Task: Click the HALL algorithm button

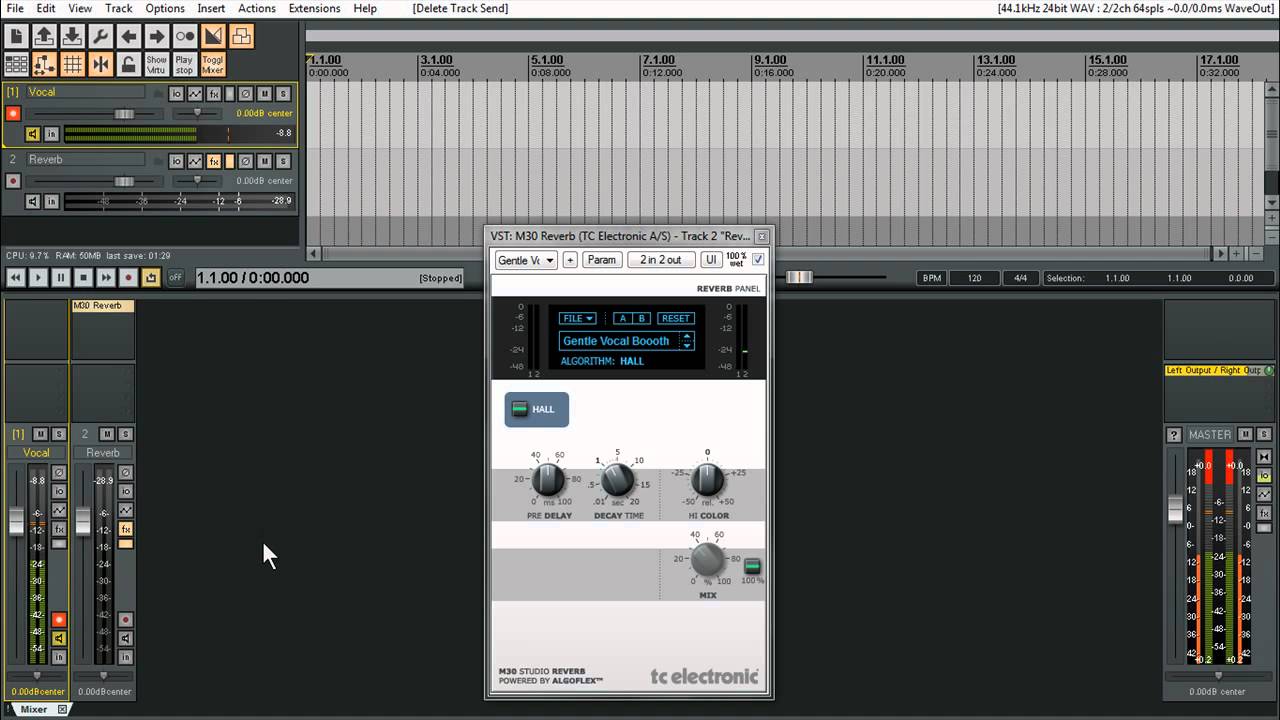Action: coord(536,409)
